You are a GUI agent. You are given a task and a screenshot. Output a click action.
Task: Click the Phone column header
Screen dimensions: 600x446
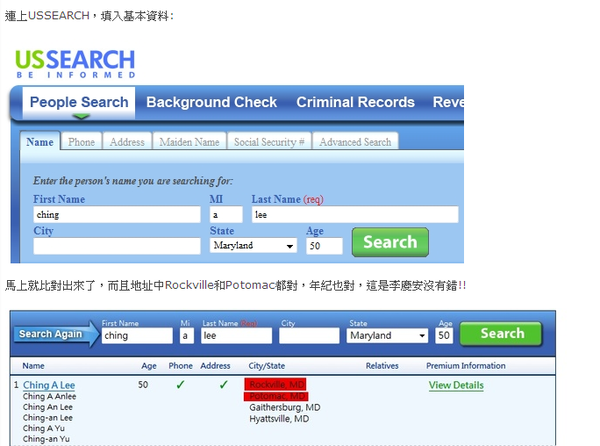(180, 366)
